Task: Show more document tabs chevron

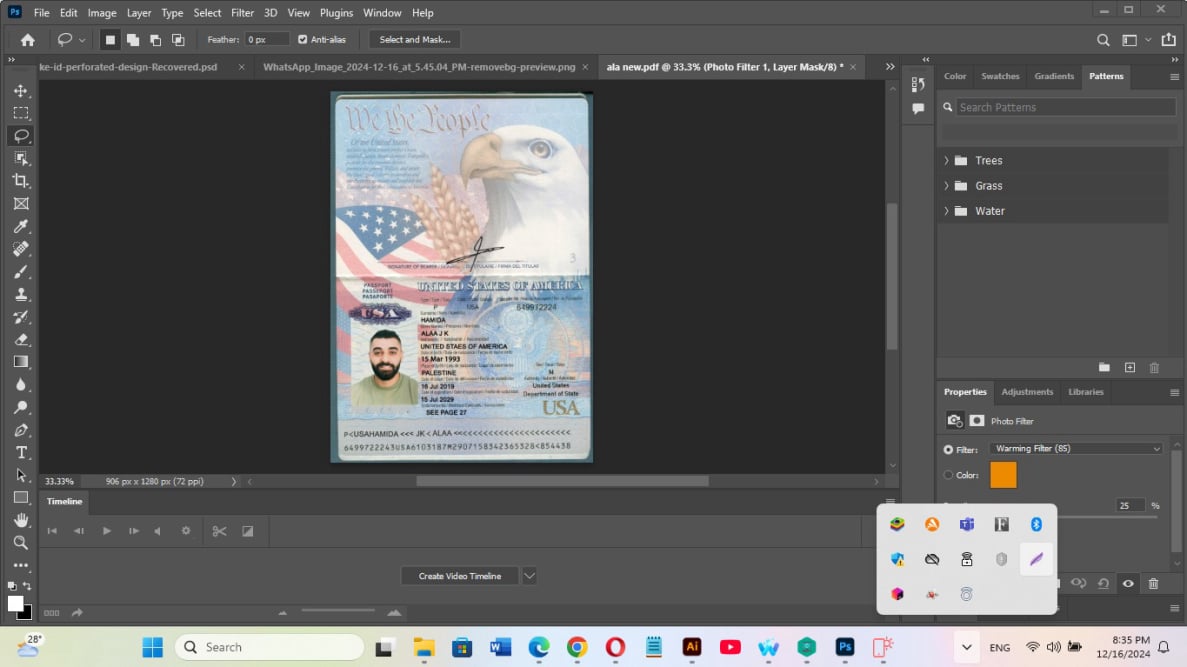Action: 890,67
